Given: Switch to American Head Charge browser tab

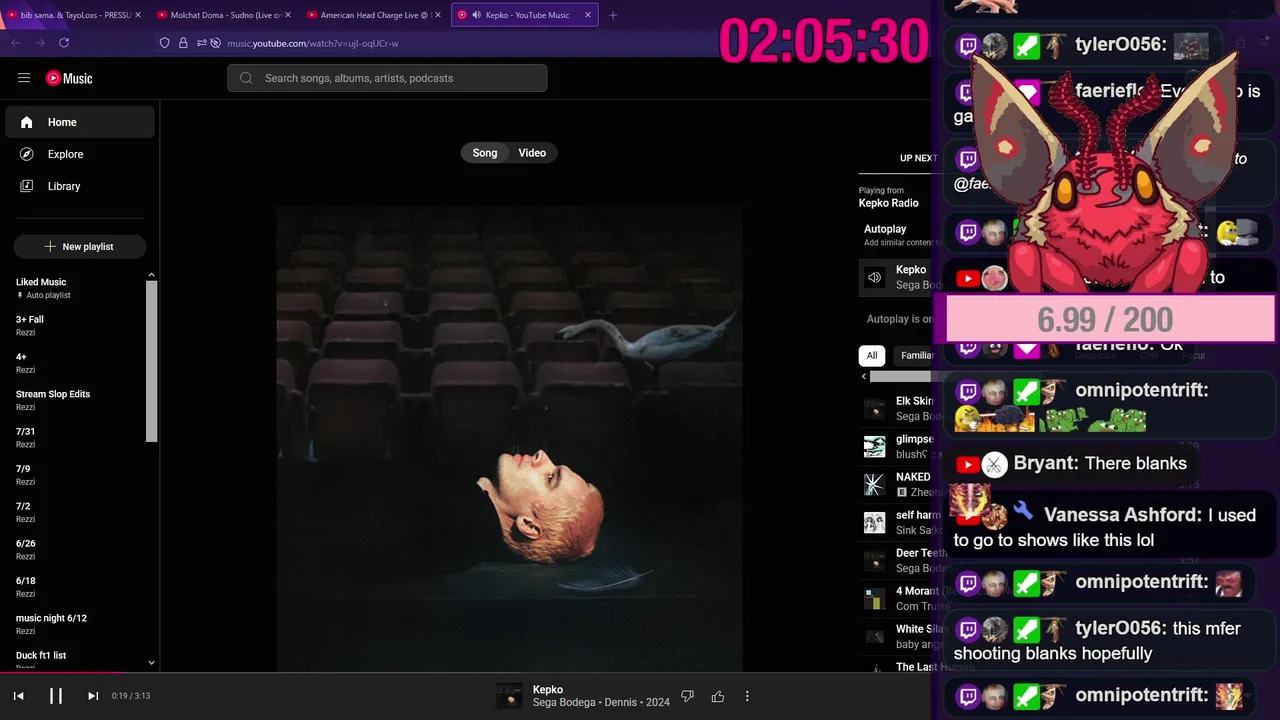Looking at the screenshot, I should point(374,15).
